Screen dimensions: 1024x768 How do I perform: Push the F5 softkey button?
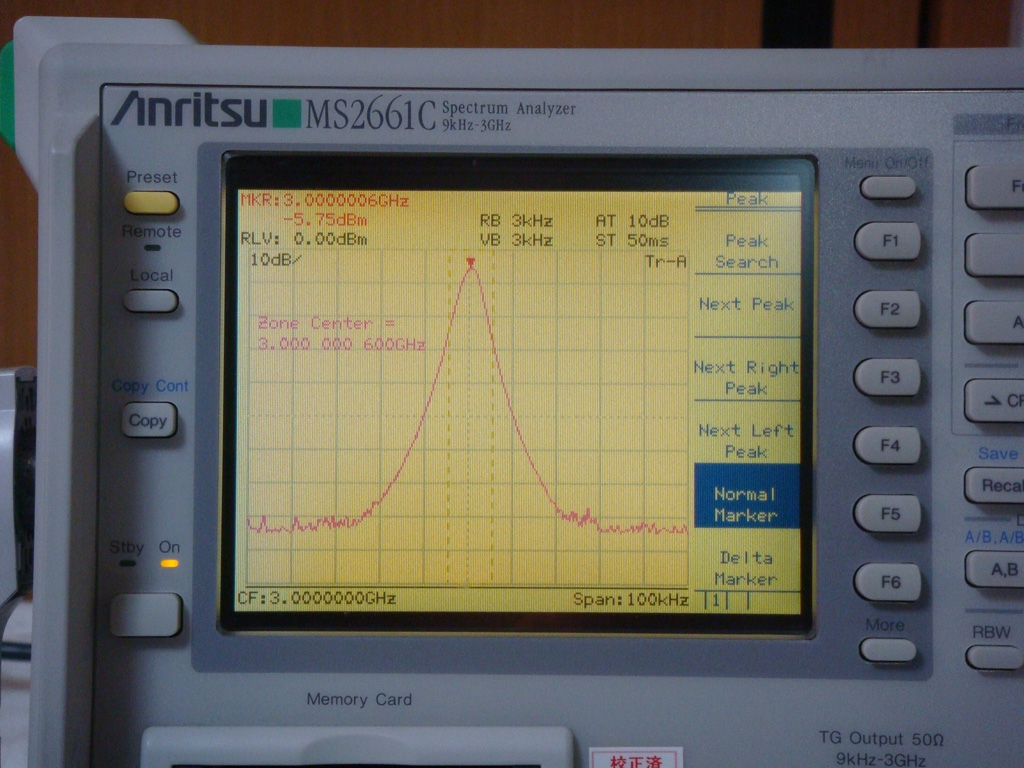click(x=888, y=514)
